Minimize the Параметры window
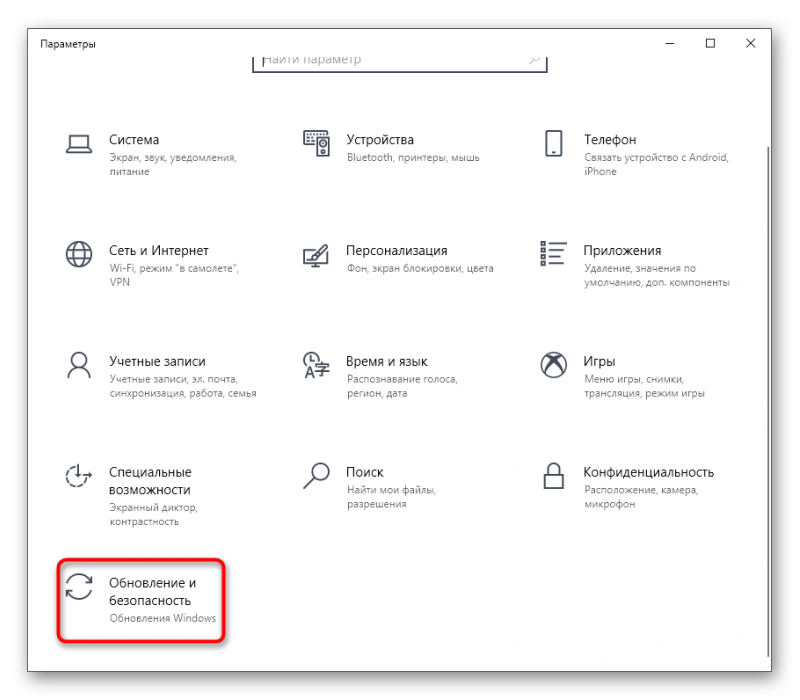 [x=670, y=43]
